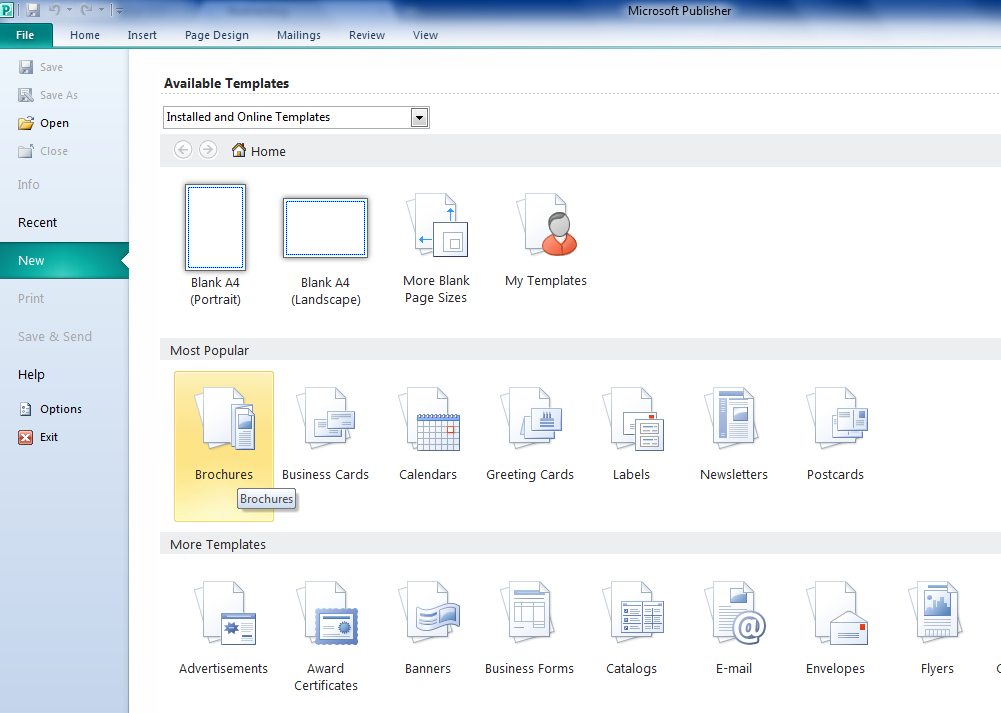Click the Home breadcrumb text
This screenshot has height=713, width=1001.
tap(268, 151)
